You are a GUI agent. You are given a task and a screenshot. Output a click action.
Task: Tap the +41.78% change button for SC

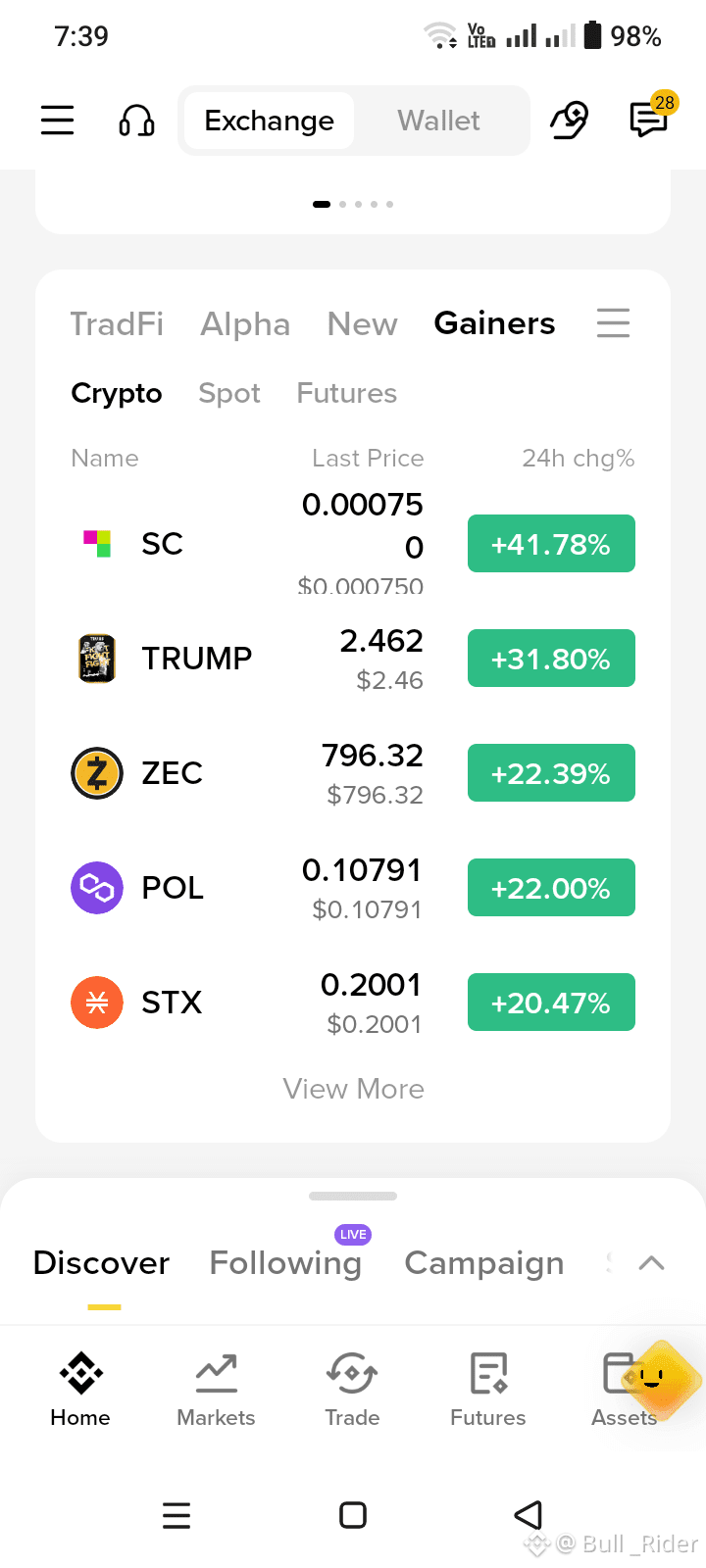(x=551, y=544)
